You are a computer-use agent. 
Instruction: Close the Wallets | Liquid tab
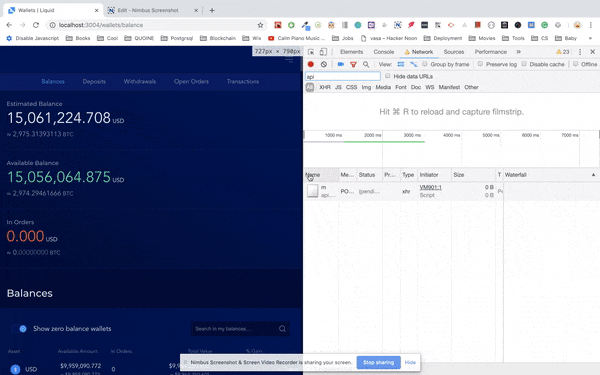(x=96, y=10)
